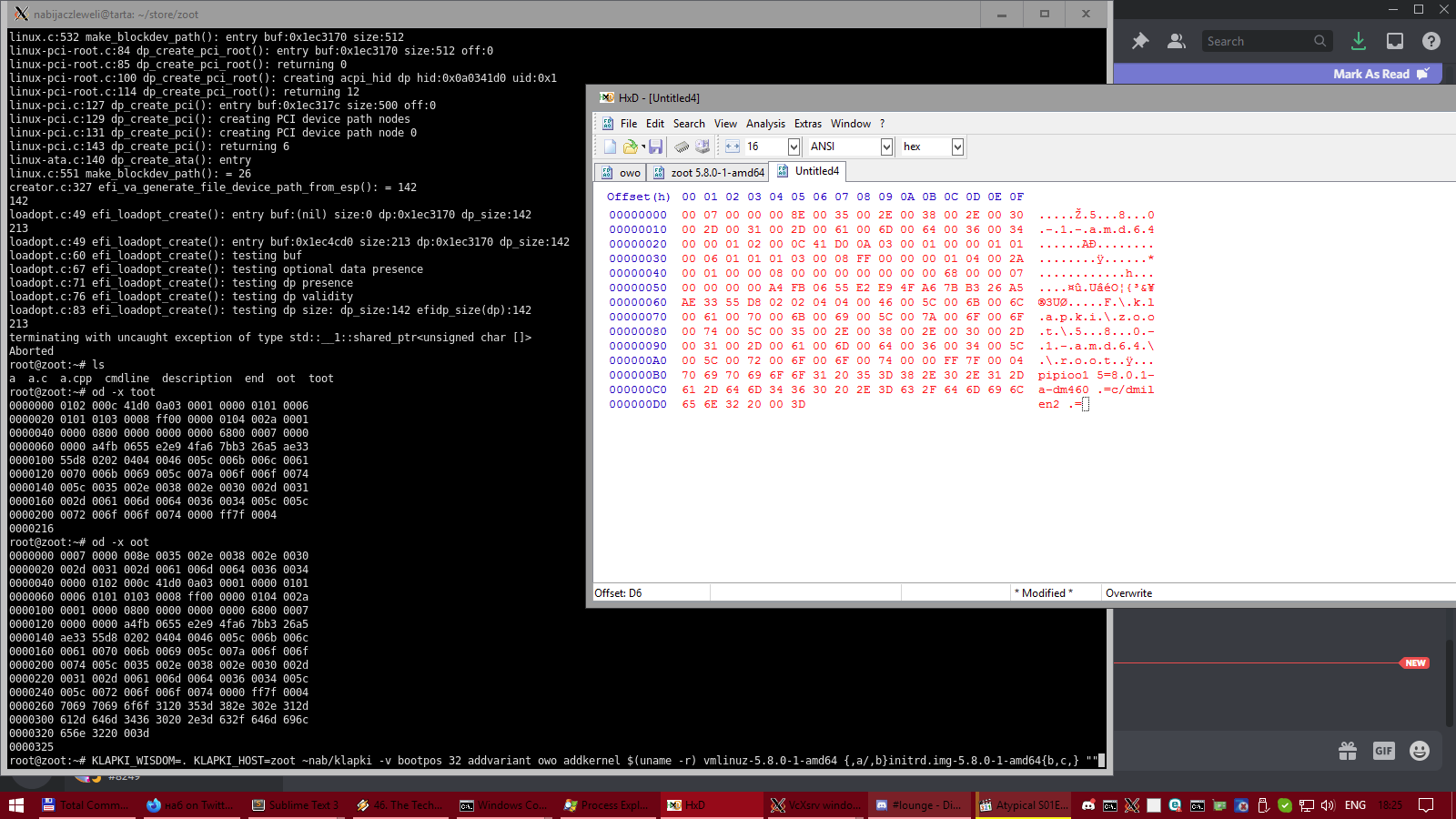Open RAM editor via memory chip icon
Screen dimensions: 1456x819
pos(682,147)
